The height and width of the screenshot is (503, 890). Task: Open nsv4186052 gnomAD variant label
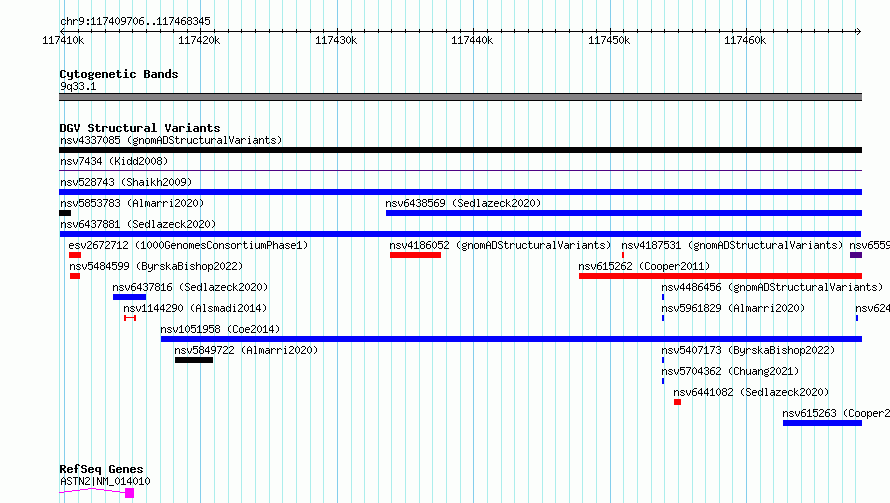coord(500,245)
